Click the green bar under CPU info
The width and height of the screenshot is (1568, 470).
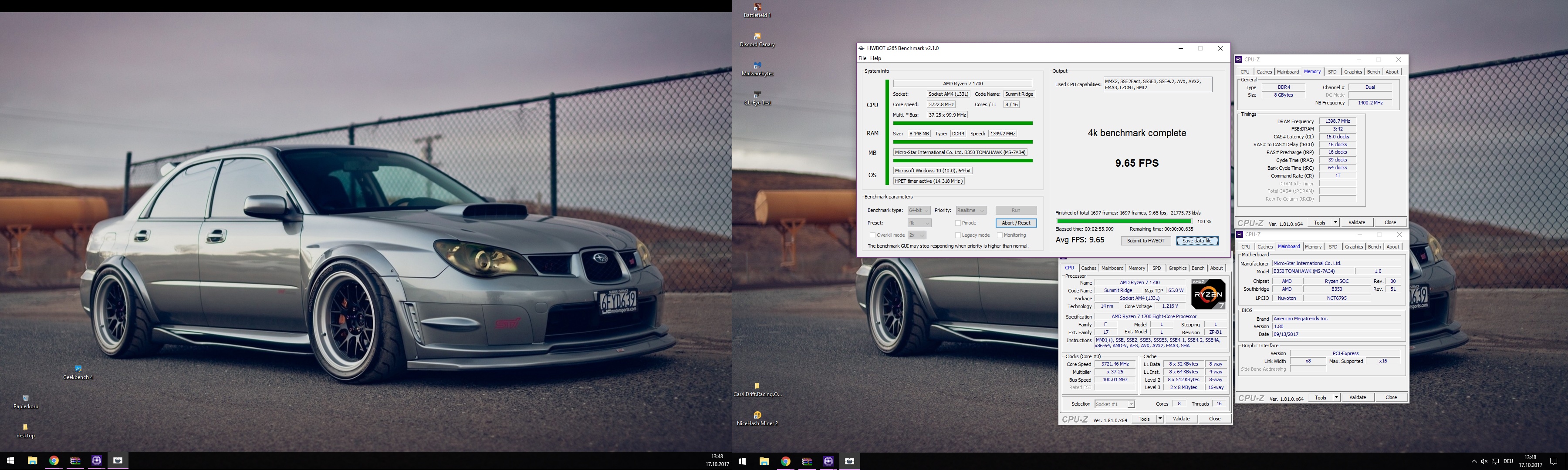click(x=962, y=124)
